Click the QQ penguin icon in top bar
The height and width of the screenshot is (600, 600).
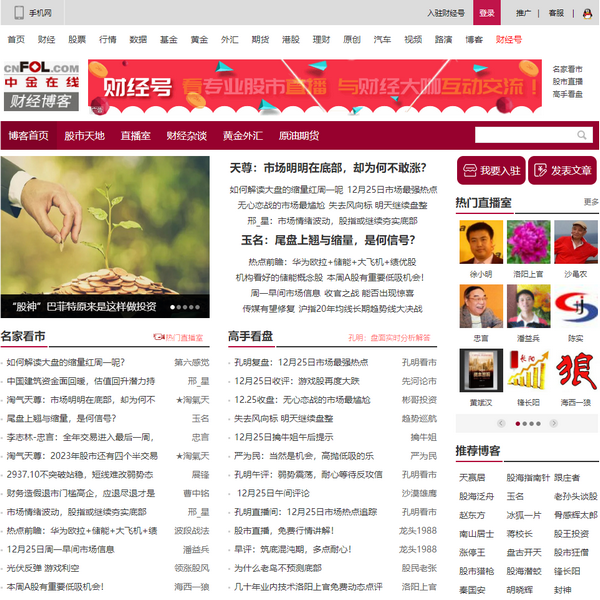[587, 13]
